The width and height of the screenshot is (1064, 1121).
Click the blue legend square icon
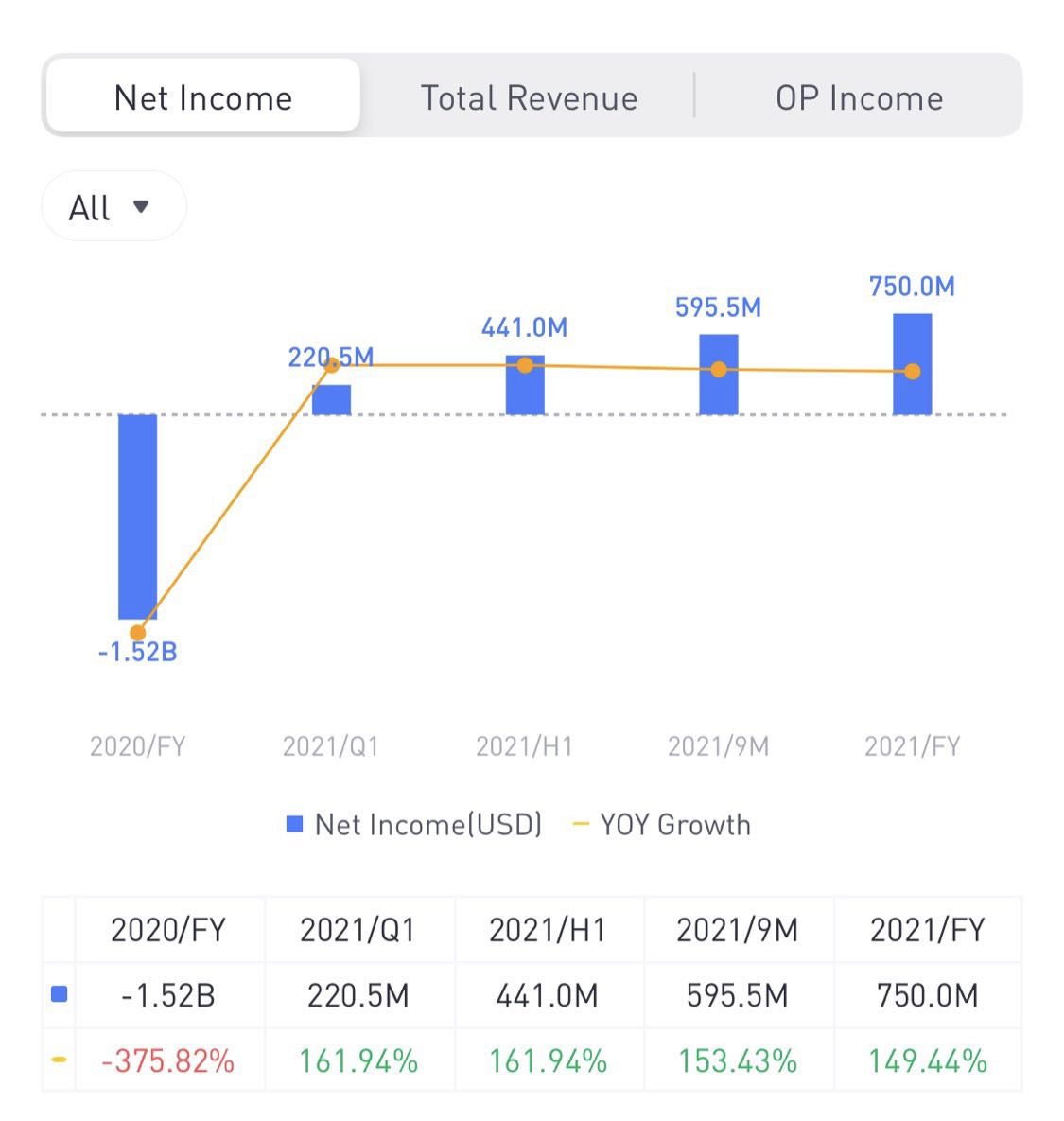click(294, 824)
